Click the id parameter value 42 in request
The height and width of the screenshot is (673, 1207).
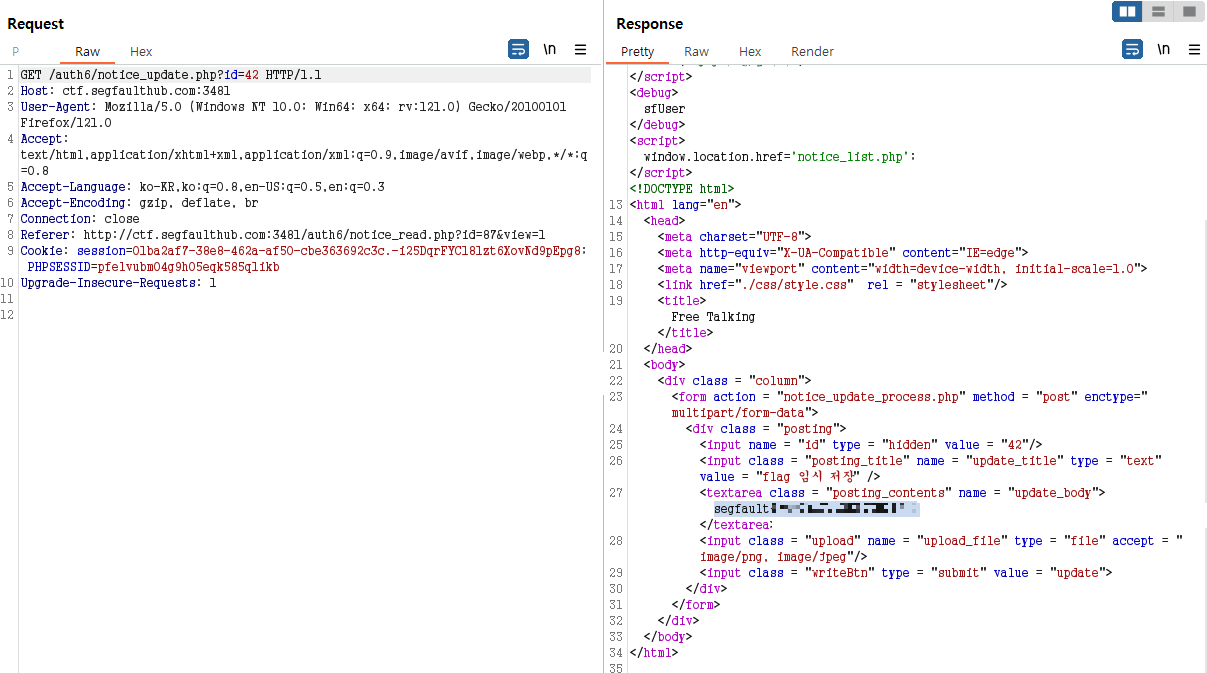pyautogui.click(x=252, y=75)
